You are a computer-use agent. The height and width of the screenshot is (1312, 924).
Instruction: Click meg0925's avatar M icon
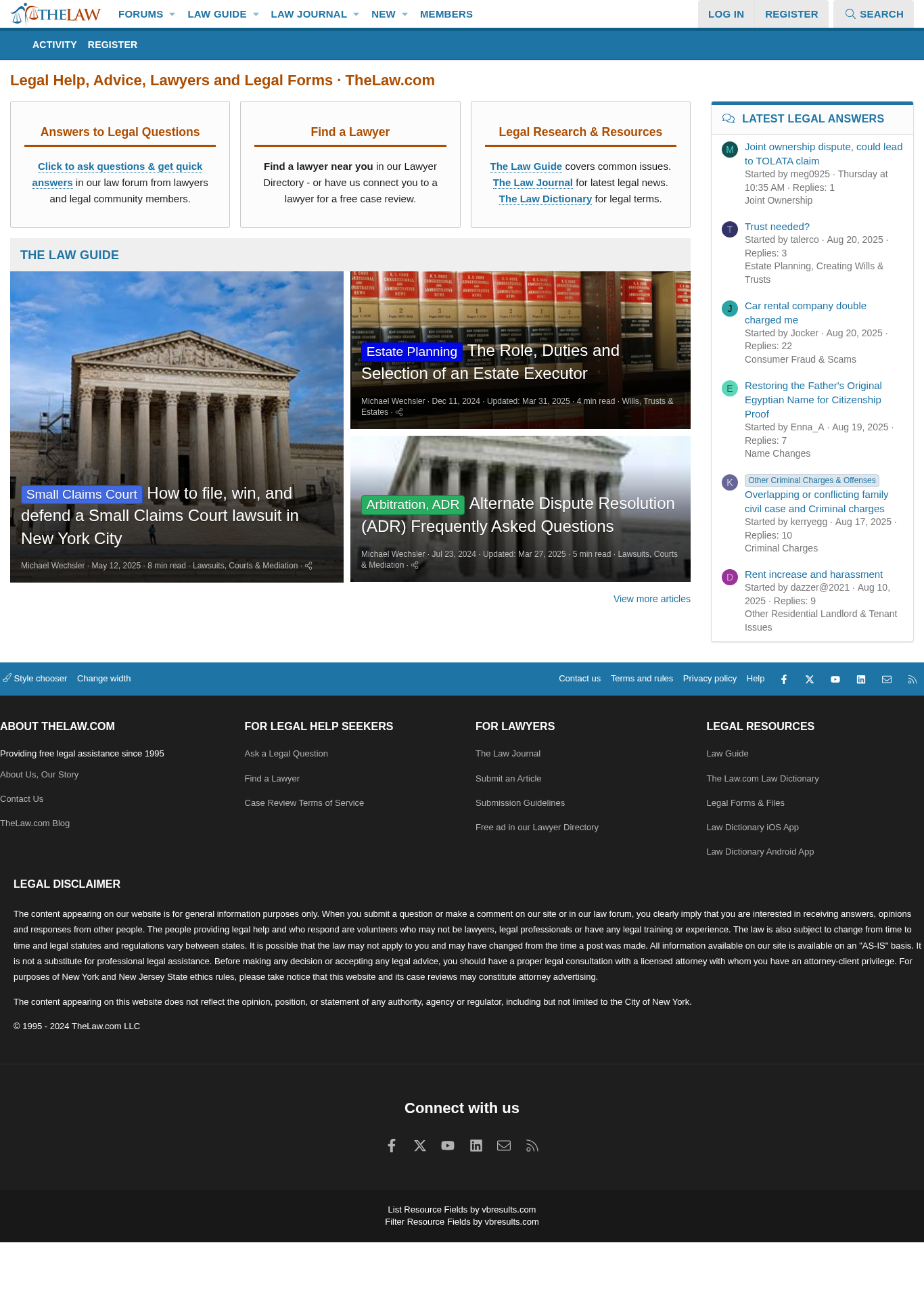(730, 150)
